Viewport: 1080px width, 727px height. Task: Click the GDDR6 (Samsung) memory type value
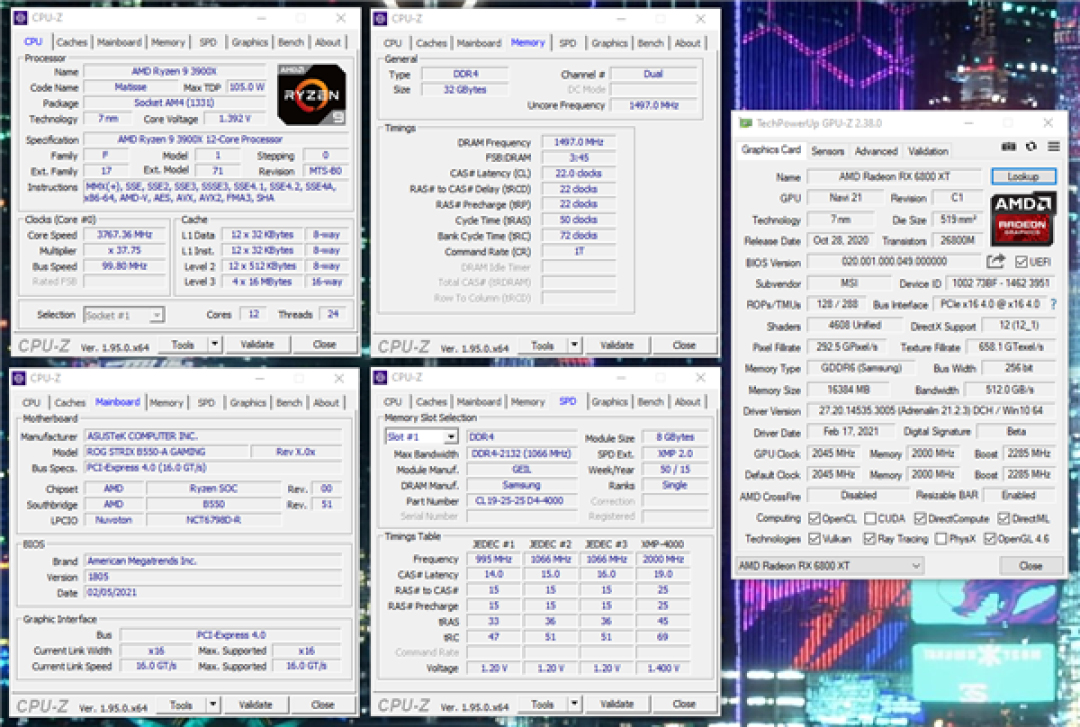pos(861,368)
